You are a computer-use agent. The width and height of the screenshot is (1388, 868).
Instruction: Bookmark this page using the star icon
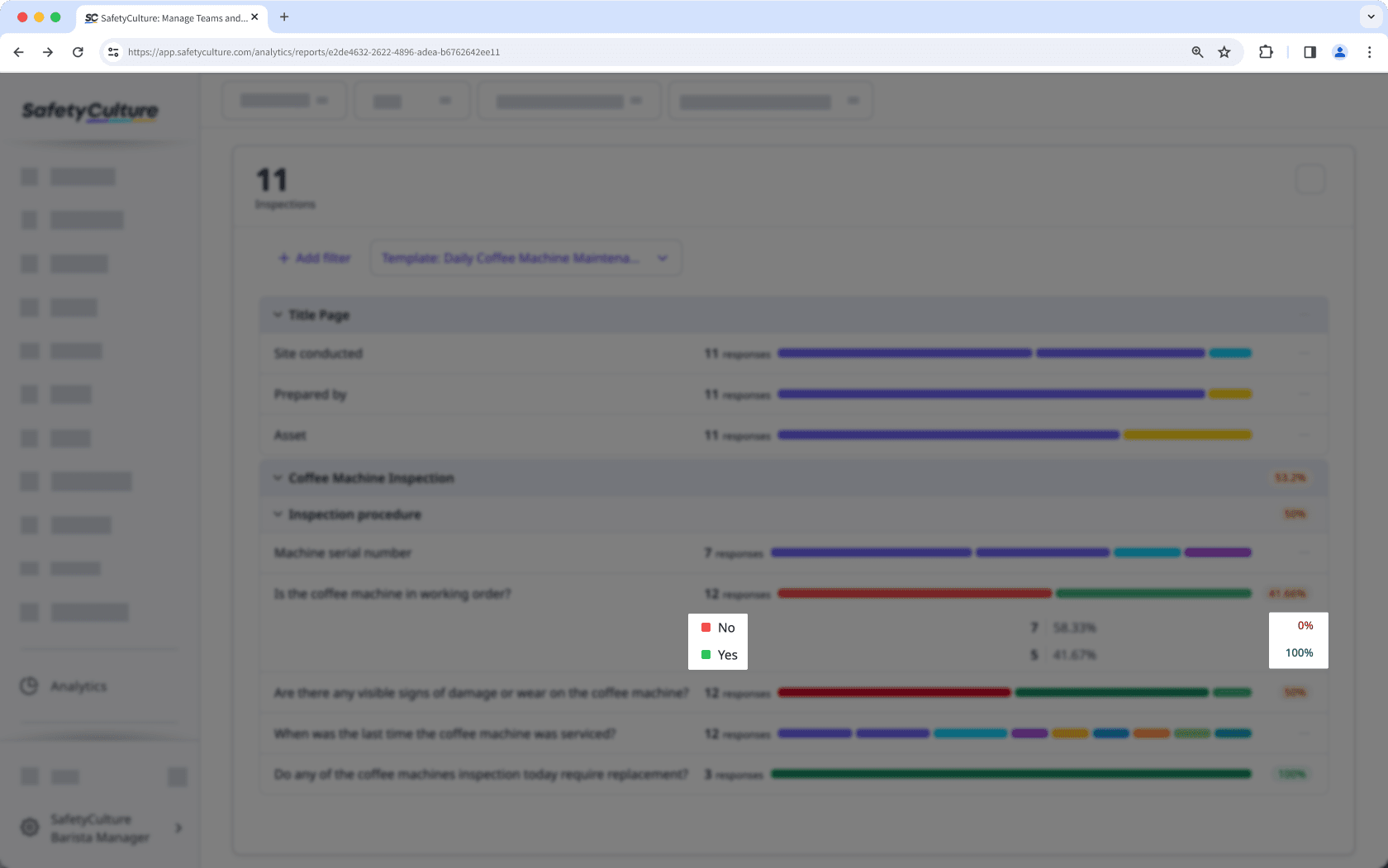click(x=1224, y=51)
